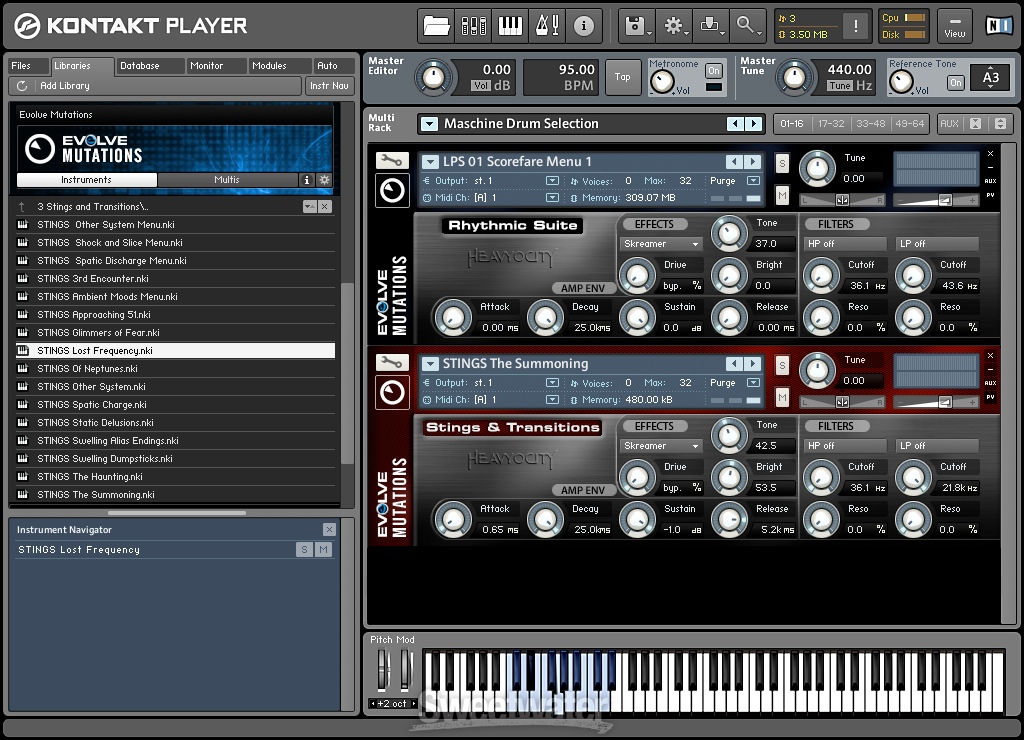This screenshot has height=740, width=1024.
Task: Open the purge download icon menu
Action: (711, 26)
